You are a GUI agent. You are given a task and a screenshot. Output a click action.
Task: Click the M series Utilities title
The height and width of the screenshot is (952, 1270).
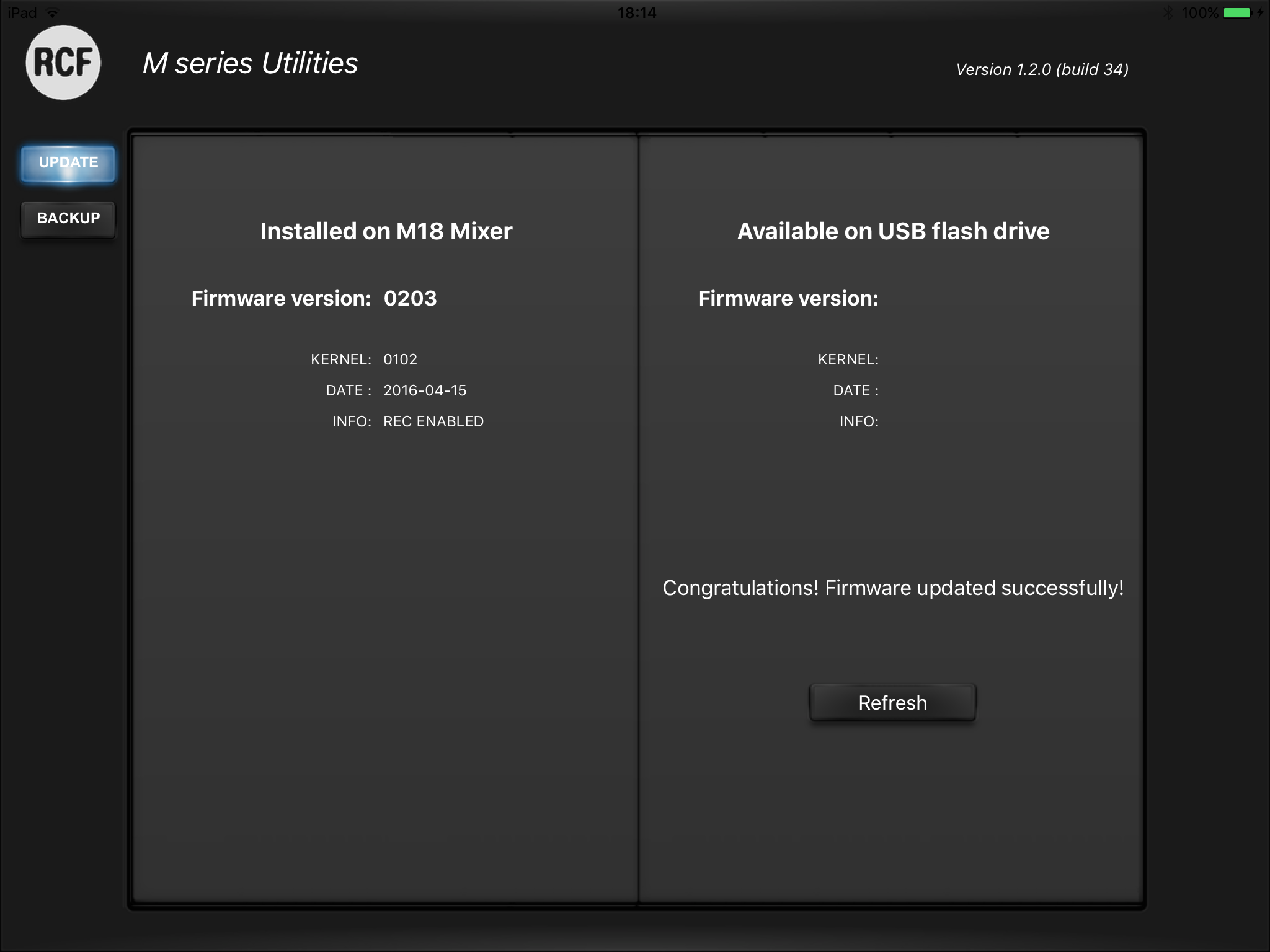pos(250,63)
